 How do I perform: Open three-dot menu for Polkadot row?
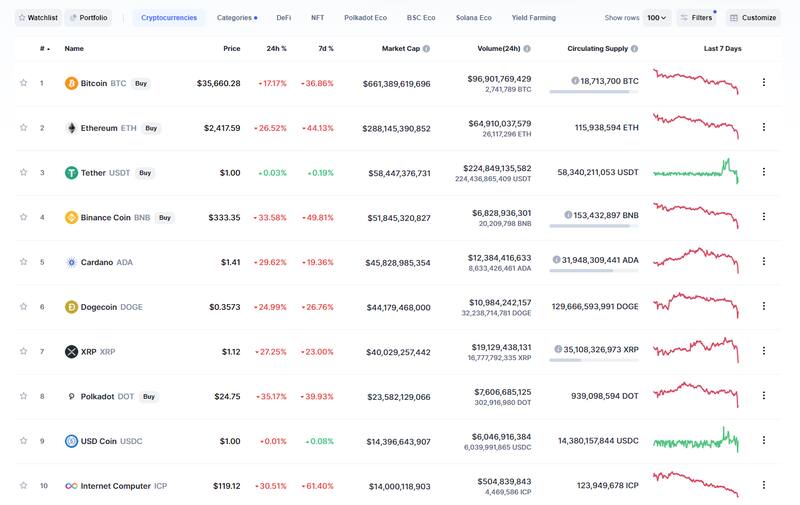[764, 396]
